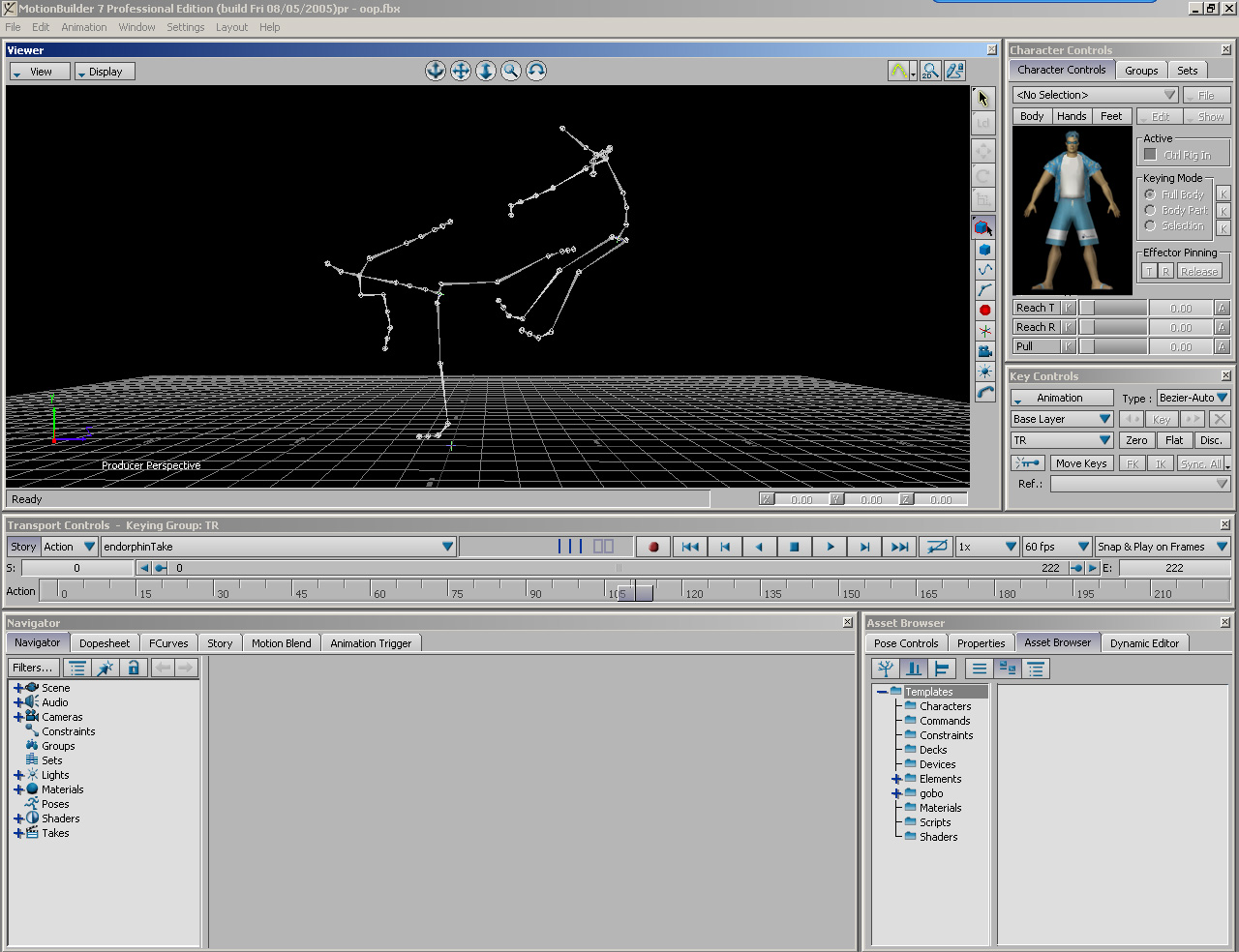Click the record button in transport
The width and height of the screenshot is (1239, 952).
(653, 547)
